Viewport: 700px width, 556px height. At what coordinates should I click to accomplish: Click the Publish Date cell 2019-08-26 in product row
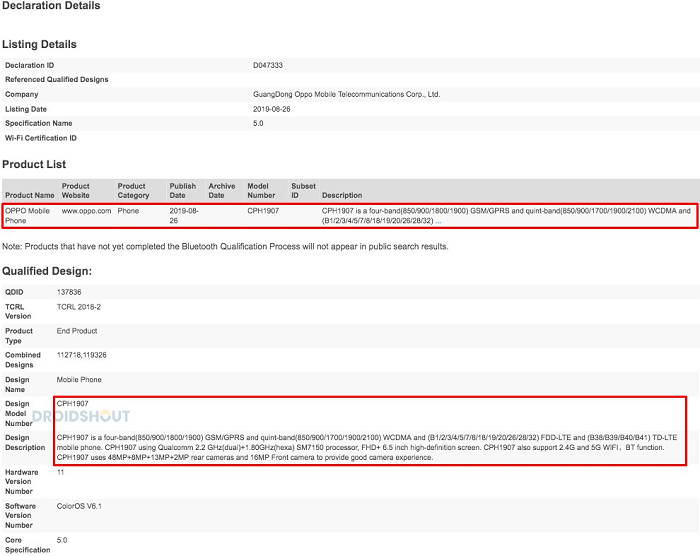184,216
